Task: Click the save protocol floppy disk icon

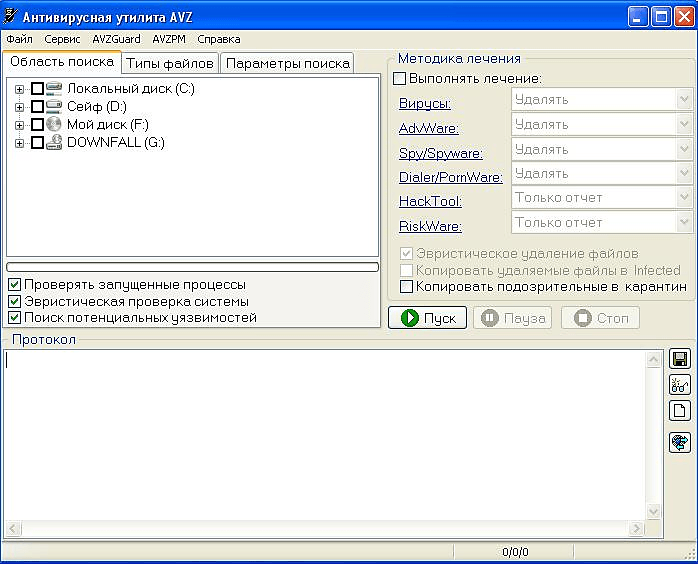Action: (680, 360)
